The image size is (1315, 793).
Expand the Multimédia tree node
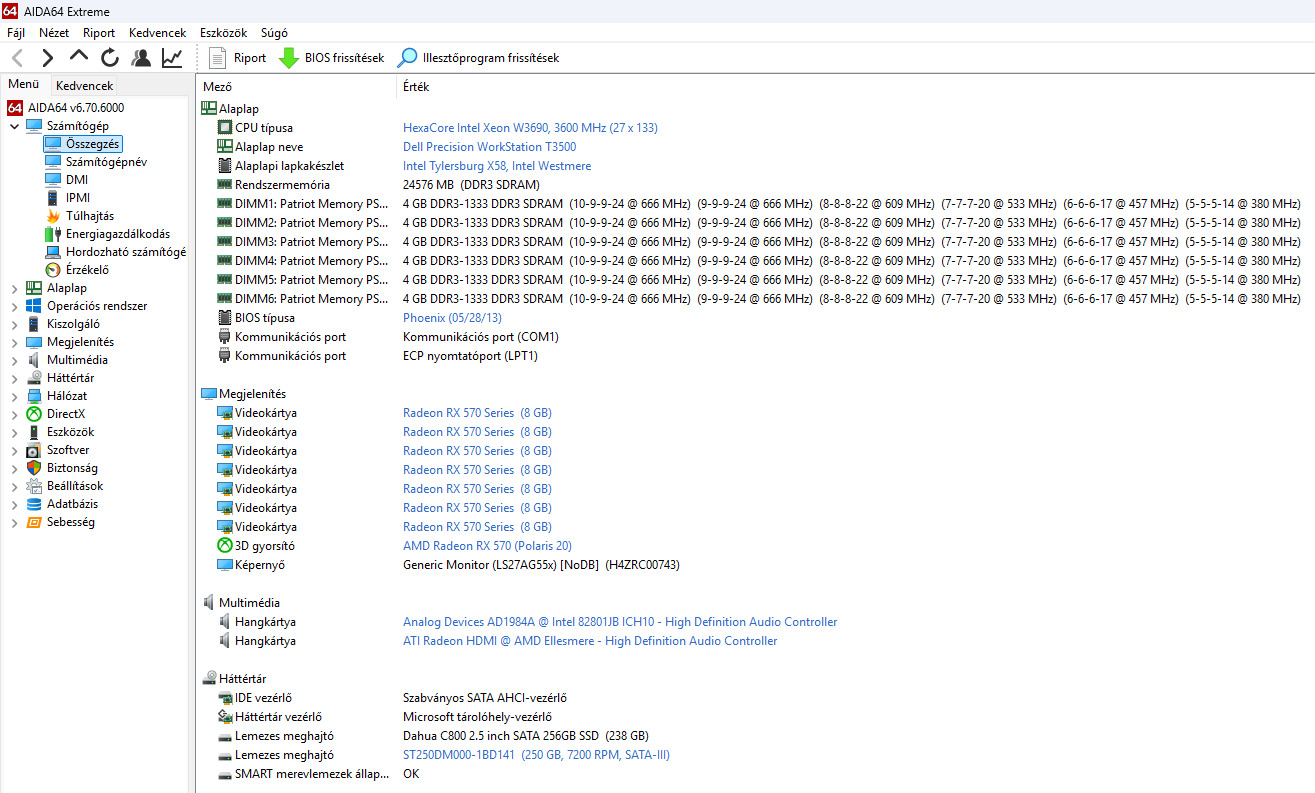(14, 360)
